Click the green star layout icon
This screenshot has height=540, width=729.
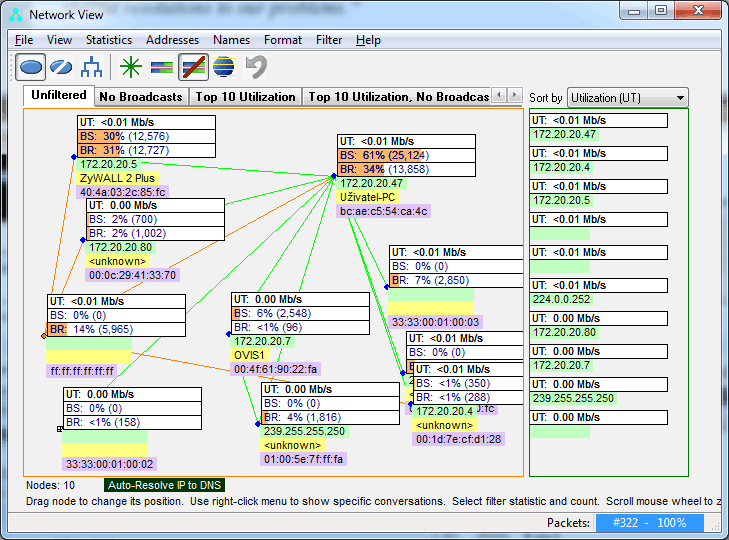130,68
